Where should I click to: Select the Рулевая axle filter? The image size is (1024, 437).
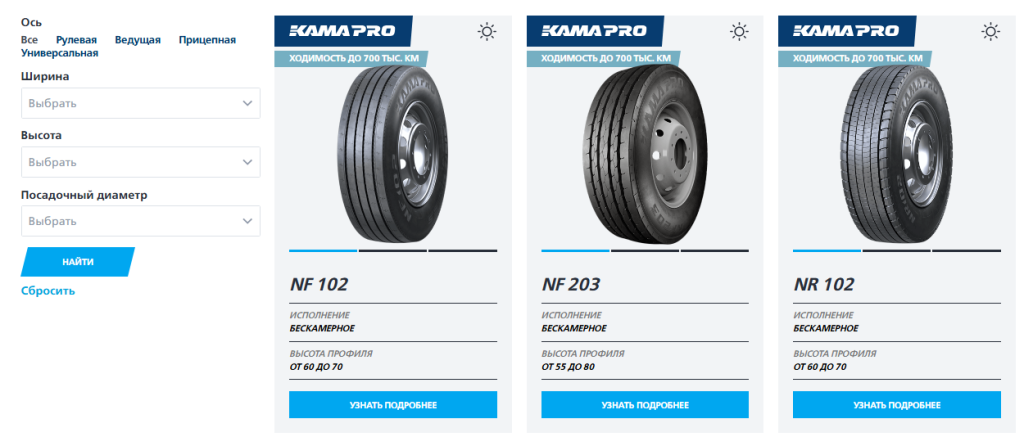coord(76,40)
